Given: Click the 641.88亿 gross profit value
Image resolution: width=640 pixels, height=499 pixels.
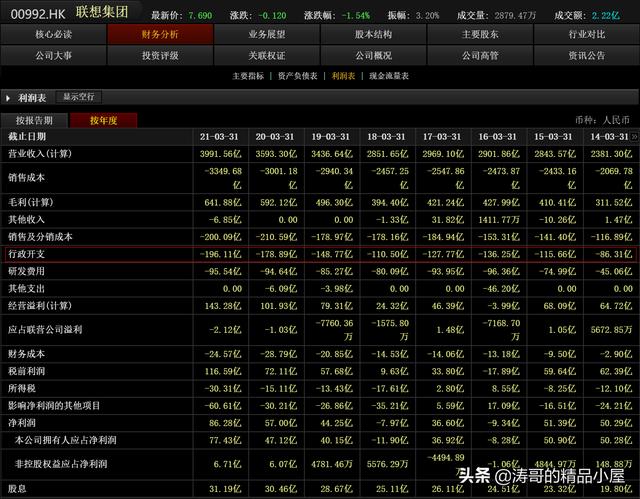Looking at the screenshot, I should [223, 202].
